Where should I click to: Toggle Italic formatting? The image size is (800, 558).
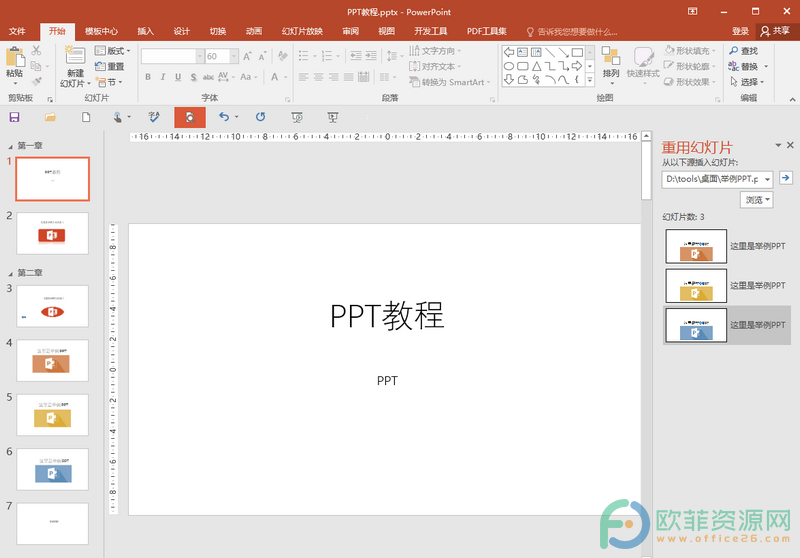[x=163, y=77]
